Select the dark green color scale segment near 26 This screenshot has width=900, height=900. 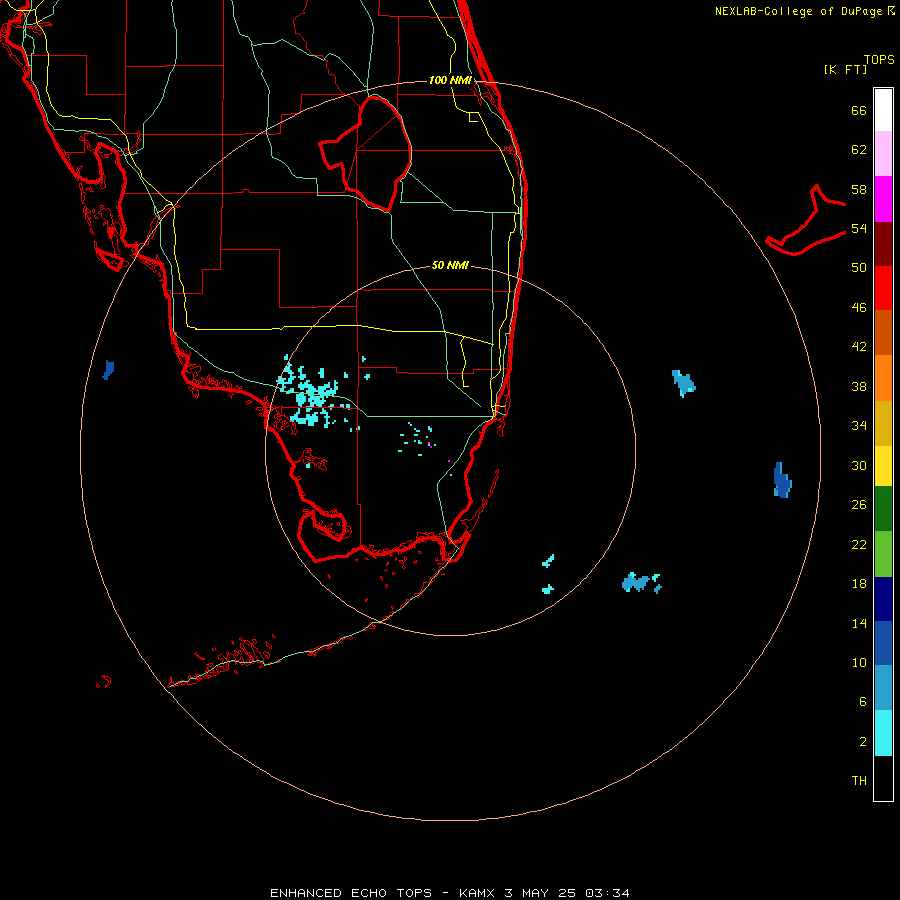[x=883, y=509]
